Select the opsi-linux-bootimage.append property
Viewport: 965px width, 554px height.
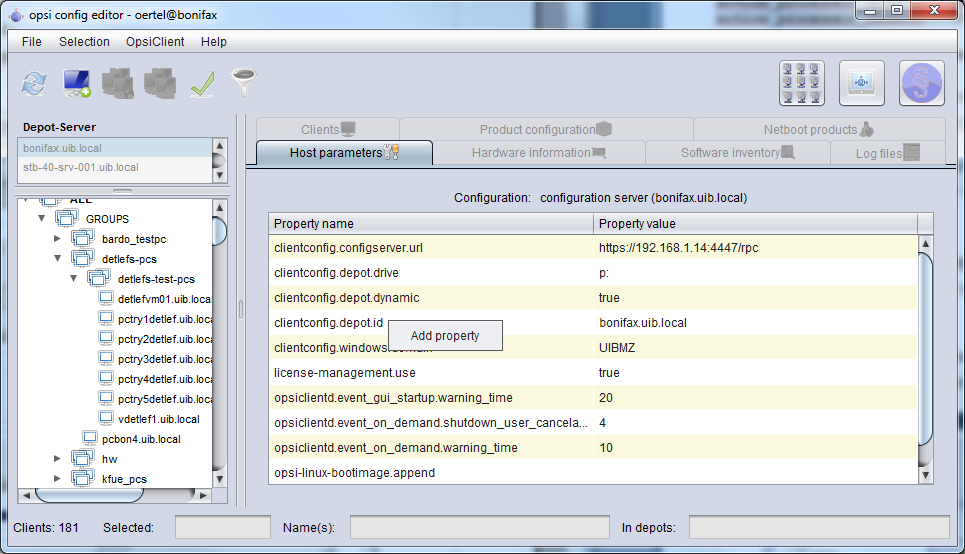[x=593, y=473]
